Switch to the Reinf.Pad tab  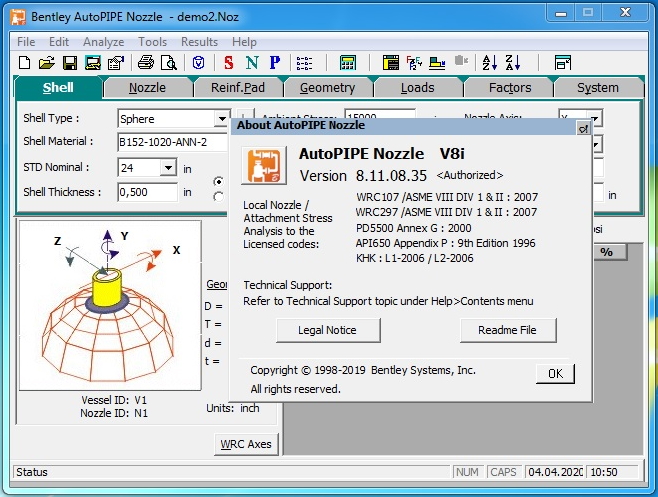click(238, 88)
